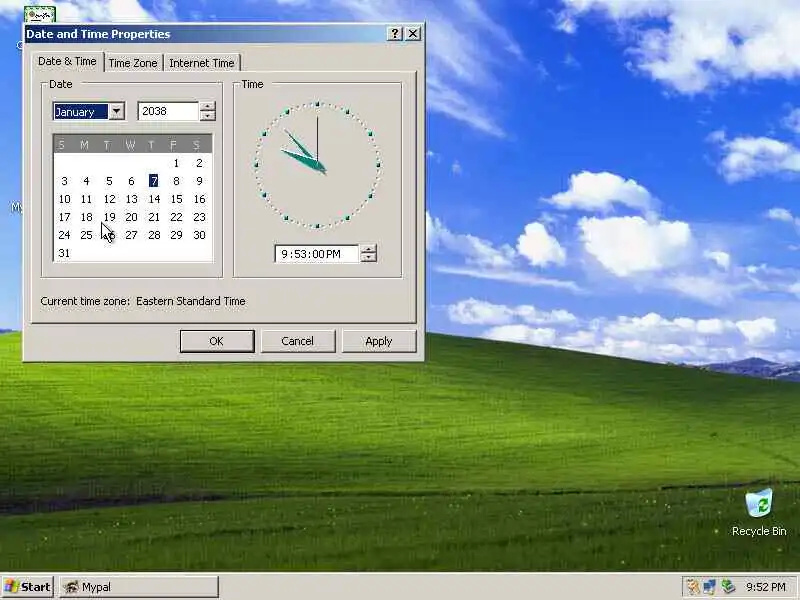Click the time field showing 9:53:00 PM
The width and height of the screenshot is (800, 600).
[317, 254]
